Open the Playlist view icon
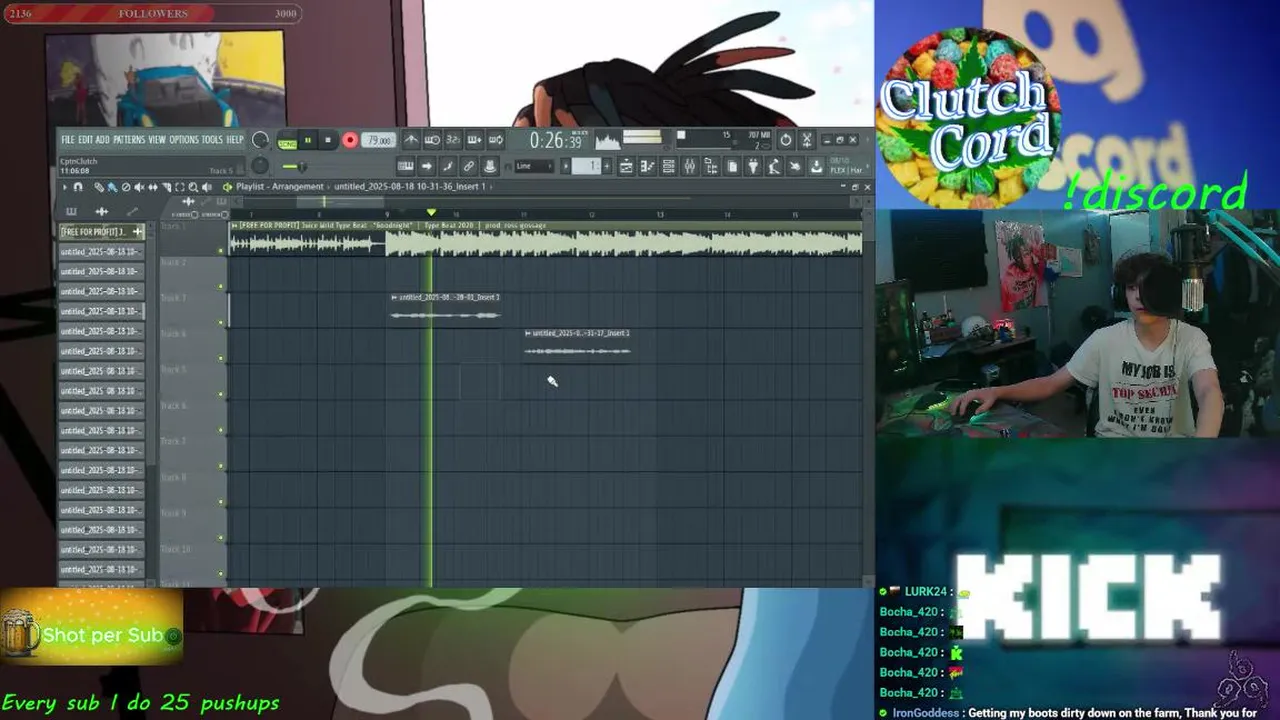The width and height of the screenshot is (1280, 720). pyautogui.click(x=626, y=166)
